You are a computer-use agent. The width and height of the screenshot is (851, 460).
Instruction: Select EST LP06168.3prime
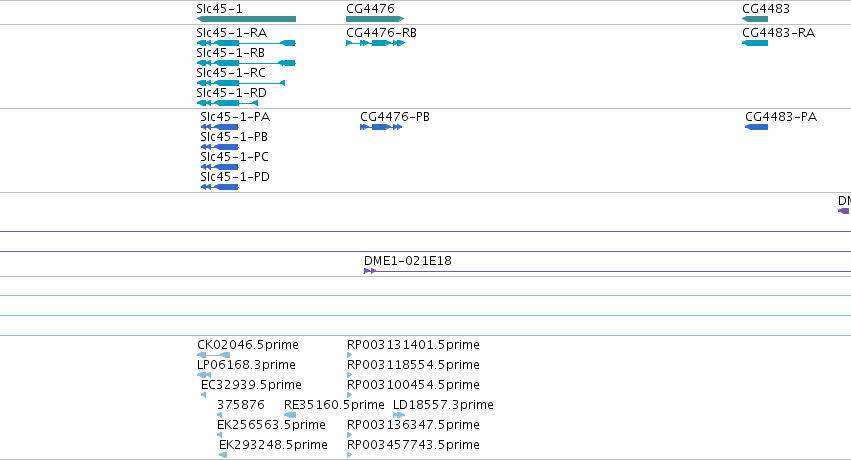point(204,375)
